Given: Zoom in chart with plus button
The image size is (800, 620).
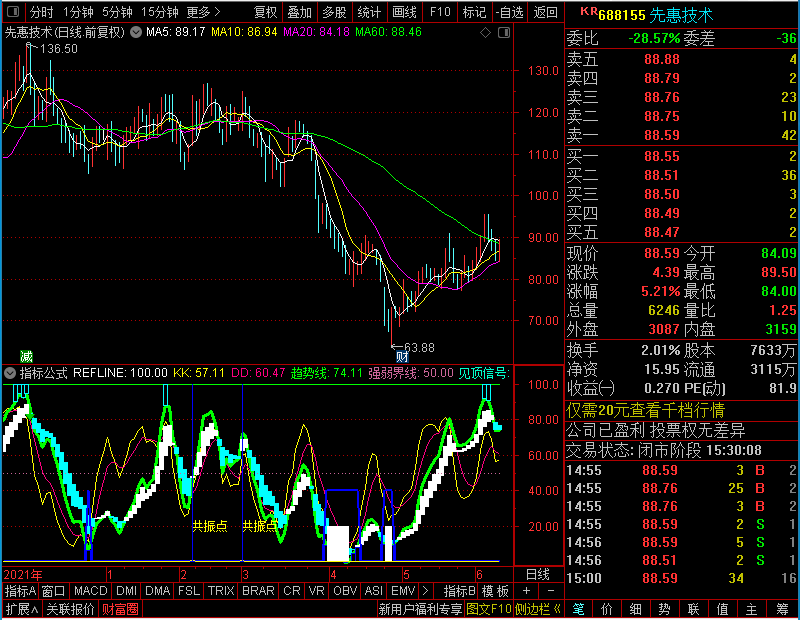Looking at the screenshot, I should [527, 591].
